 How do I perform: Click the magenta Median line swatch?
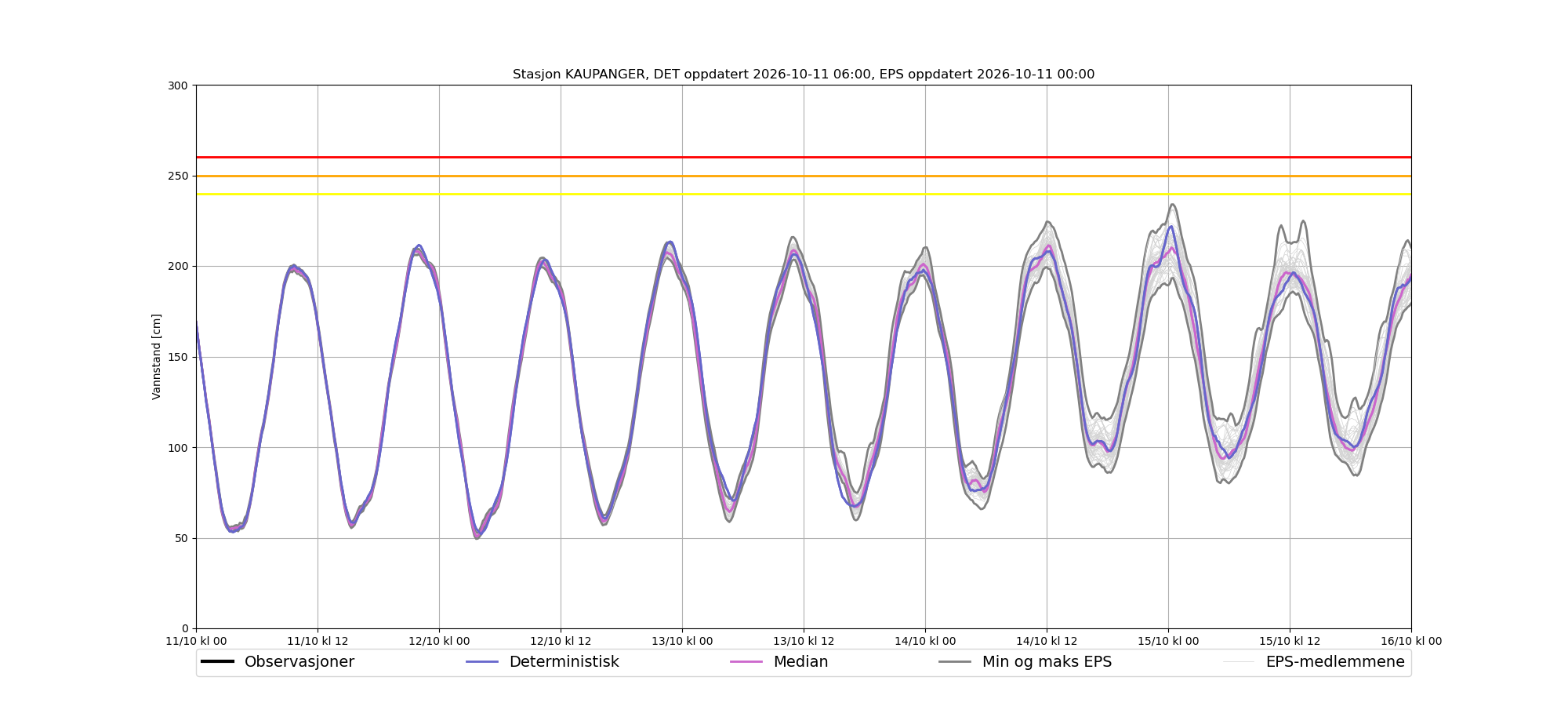pos(746,662)
